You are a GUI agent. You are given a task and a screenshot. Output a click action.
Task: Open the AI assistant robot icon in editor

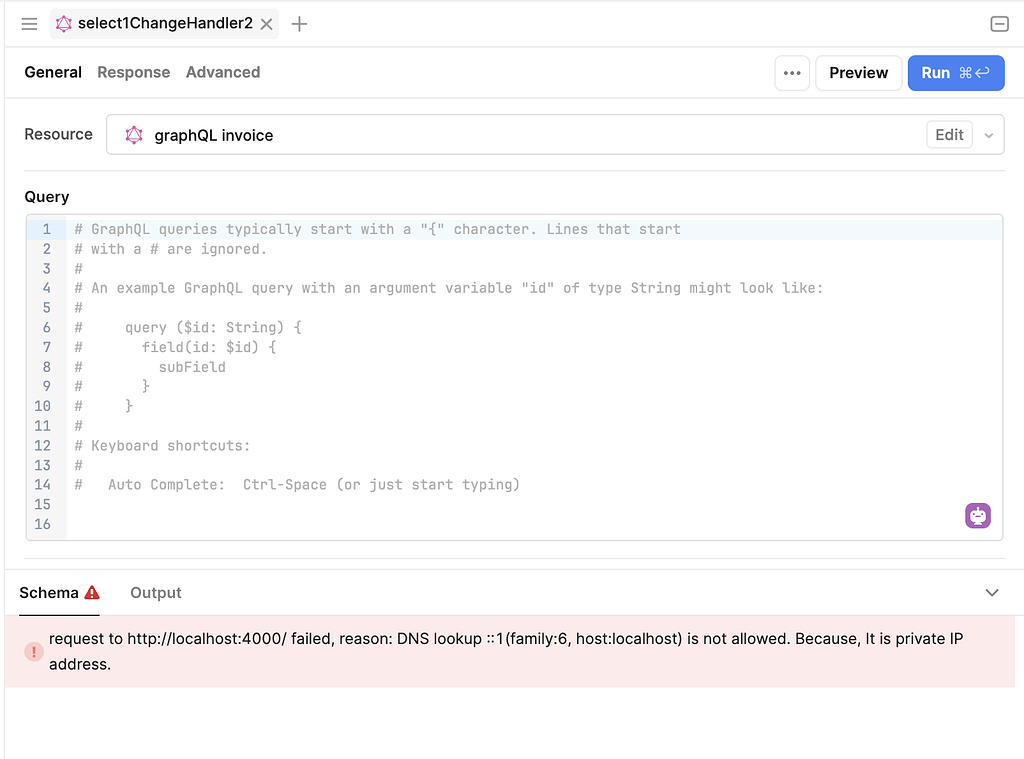tap(977, 515)
